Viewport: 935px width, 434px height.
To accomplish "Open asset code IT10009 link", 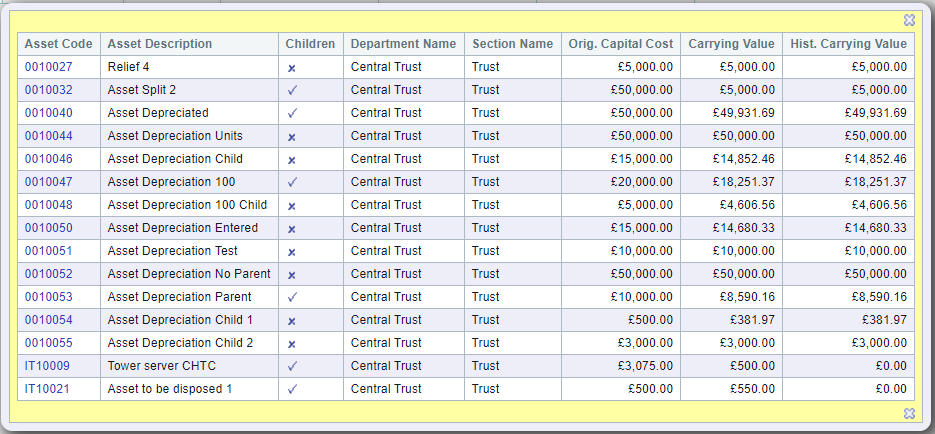I will (x=47, y=365).
